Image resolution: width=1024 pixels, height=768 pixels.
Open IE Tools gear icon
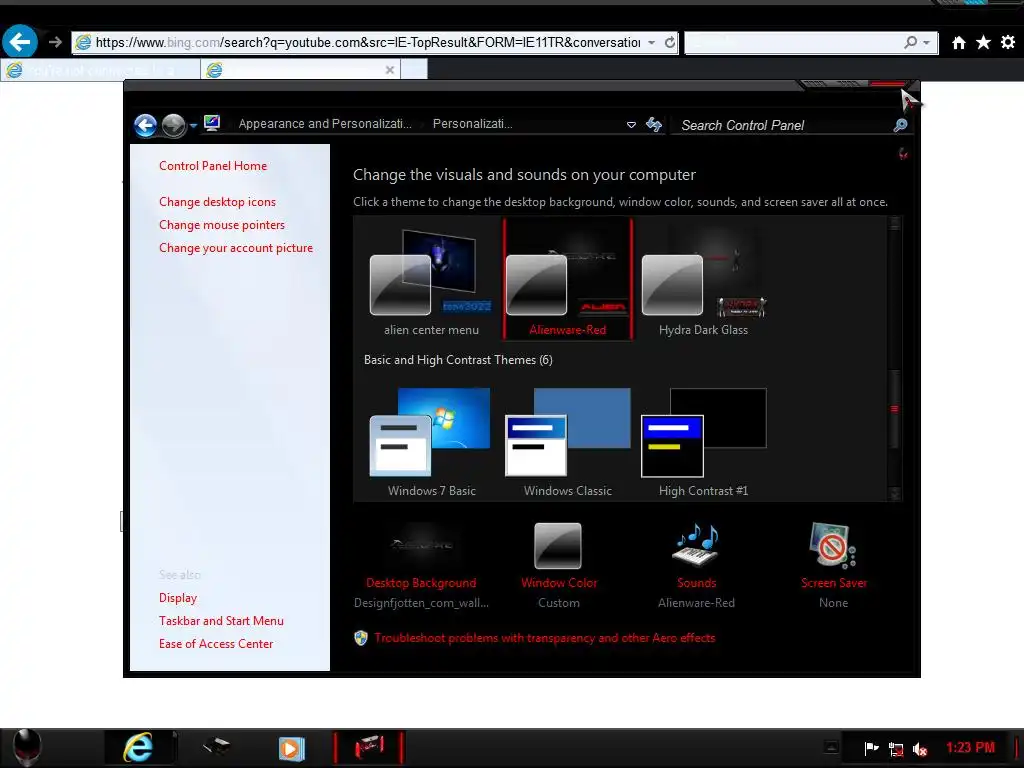click(1008, 42)
